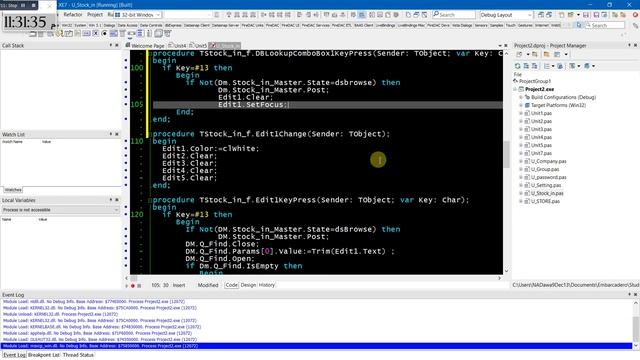Select ProjectGroup1 in Project Manager
Viewport: 640px width, 360px height.
pyautogui.click(x=535, y=81)
